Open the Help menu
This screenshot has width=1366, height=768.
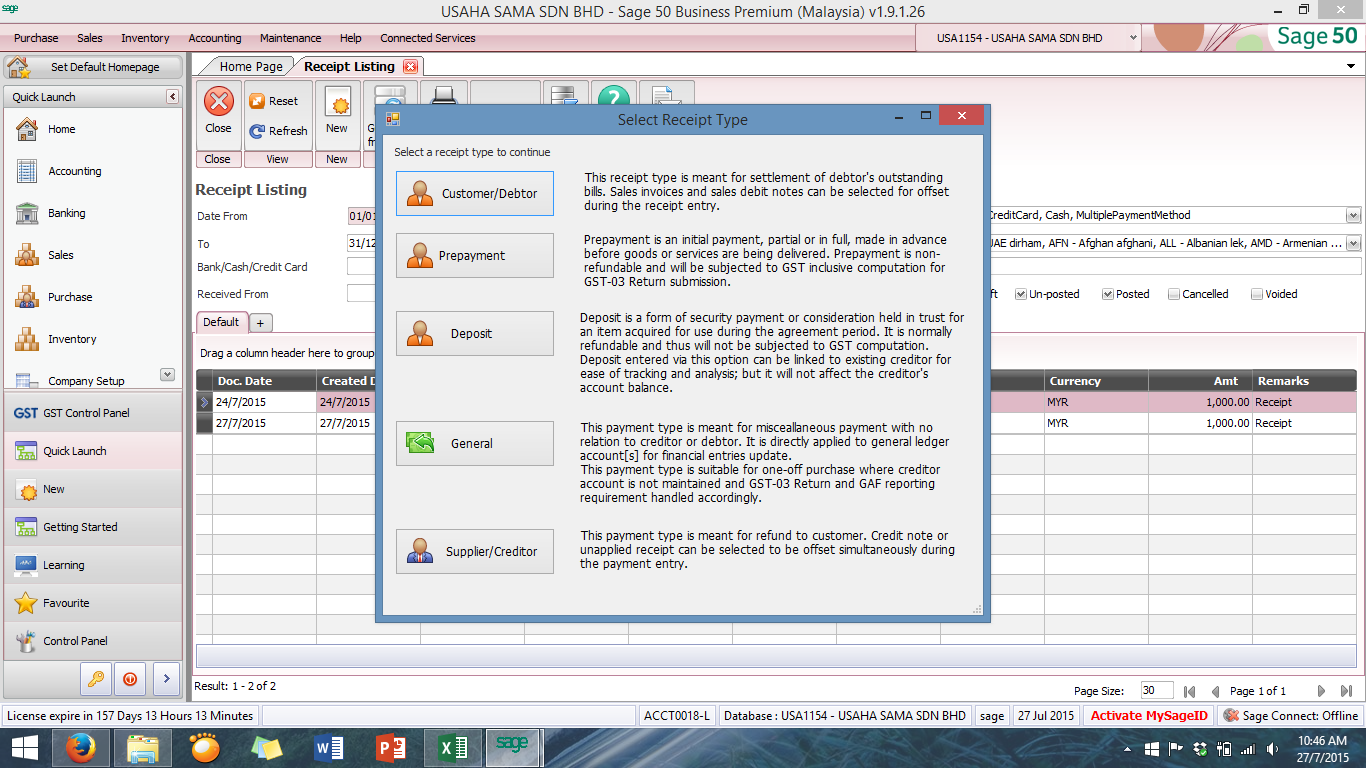click(351, 38)
